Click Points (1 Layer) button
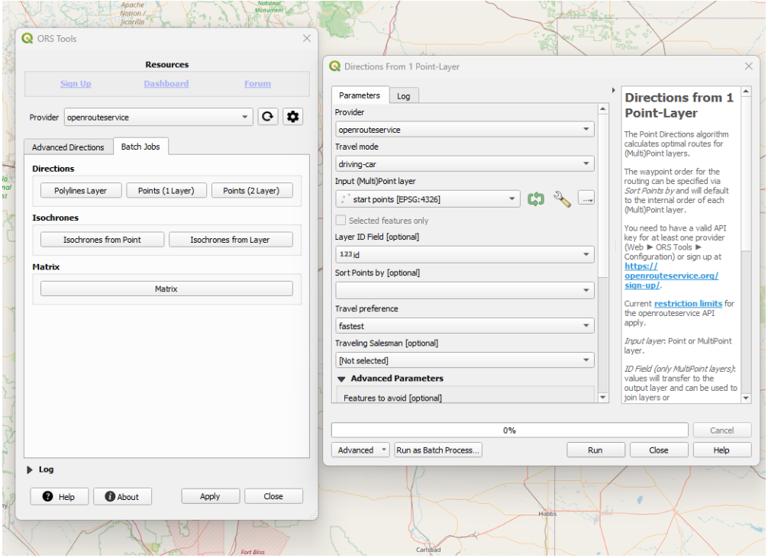768x558 pixels. coord(166,191)
